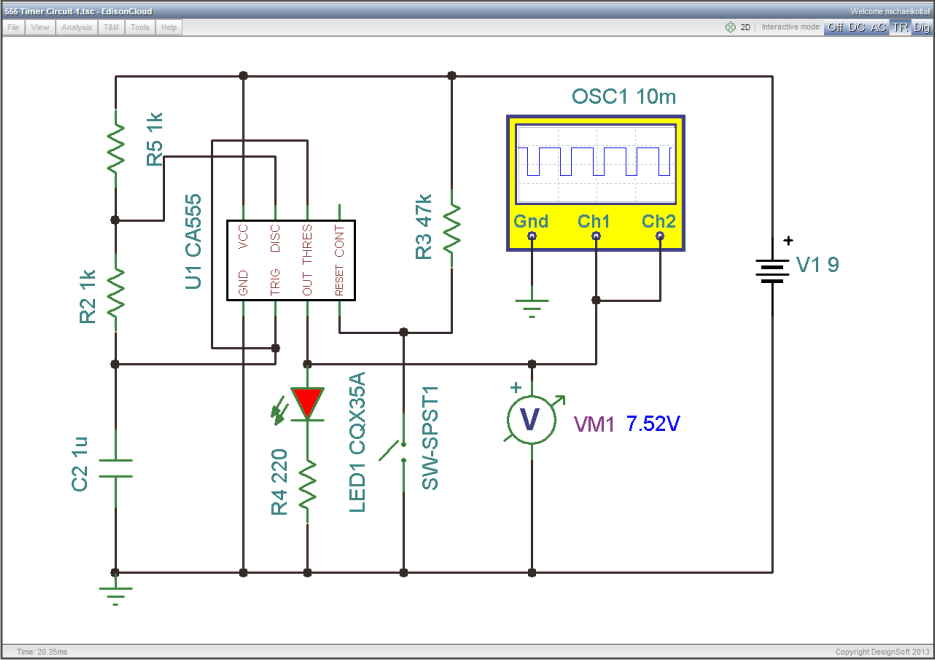Select the V1 9 battery symbol
935x660 pixels.
point(772,271)
